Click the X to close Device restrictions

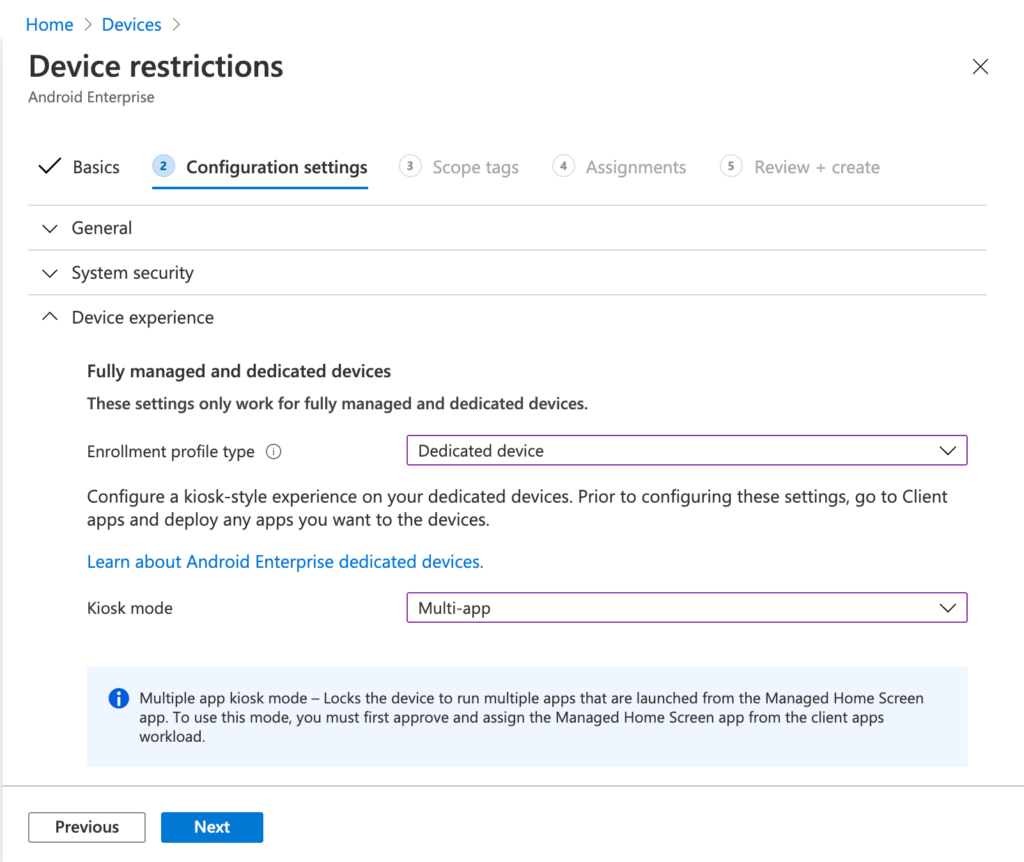[980, 66]
